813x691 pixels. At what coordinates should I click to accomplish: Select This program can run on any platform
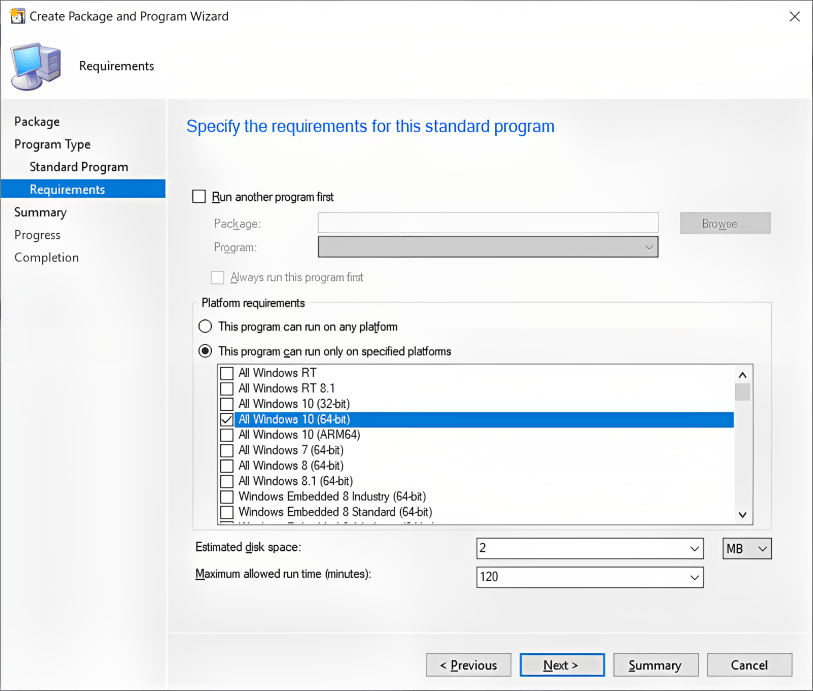tap(204, 326)
